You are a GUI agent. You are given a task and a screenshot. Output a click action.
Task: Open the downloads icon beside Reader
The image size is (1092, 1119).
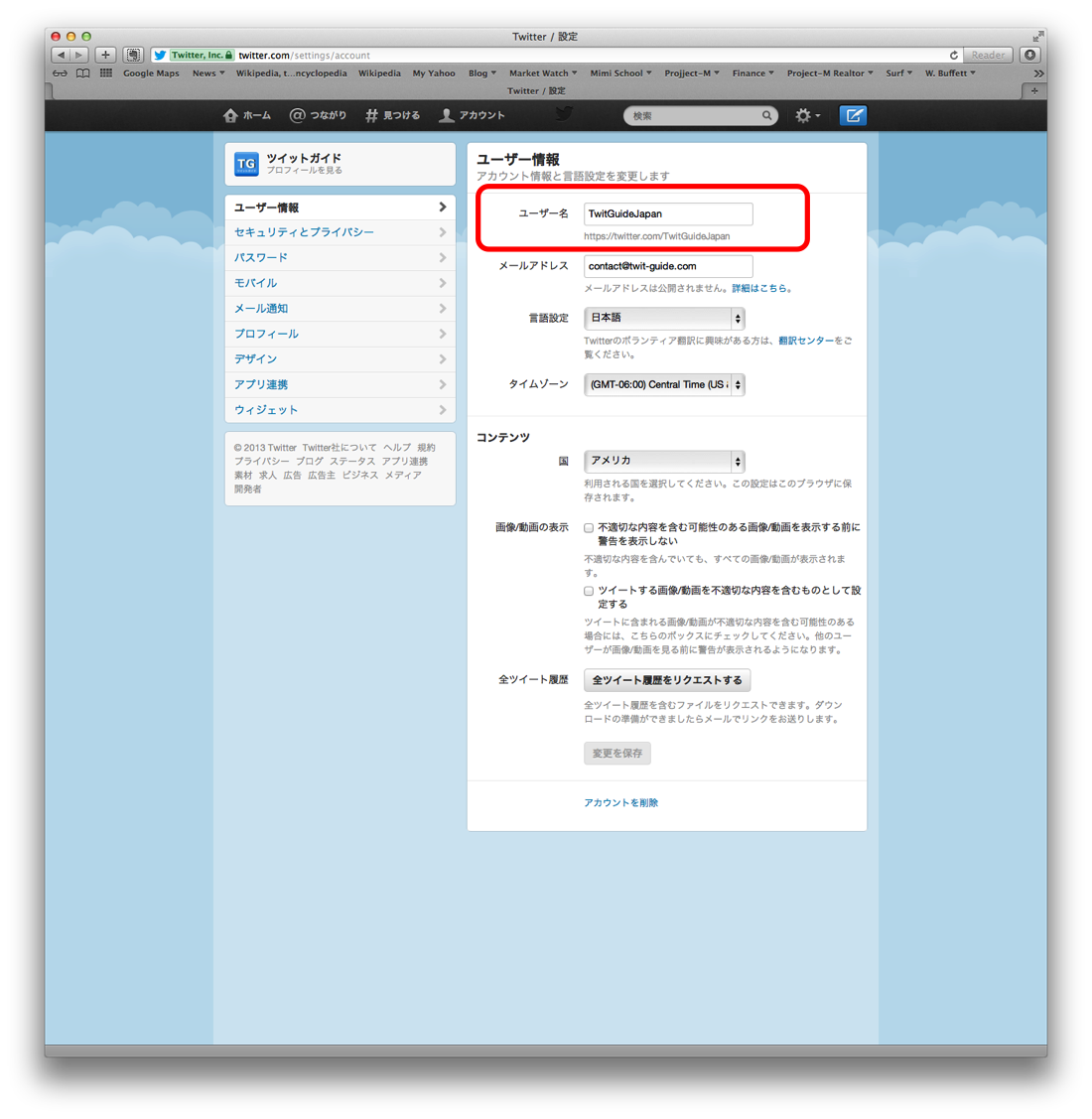[x=1029, y=55]
